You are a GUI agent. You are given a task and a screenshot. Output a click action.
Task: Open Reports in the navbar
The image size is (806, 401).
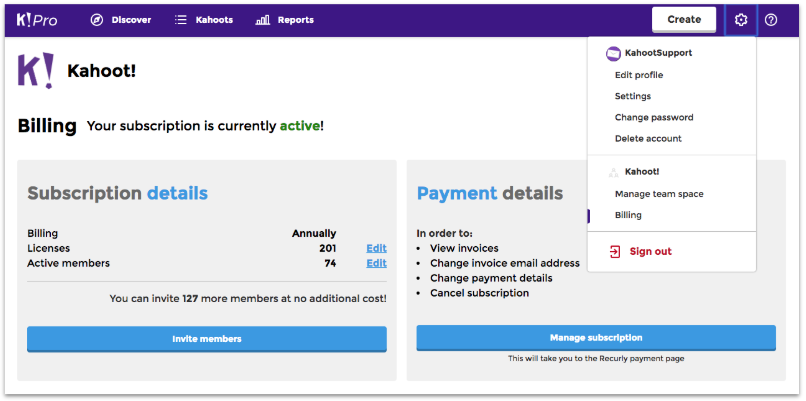pyautogui.click(x=296, y=20)
